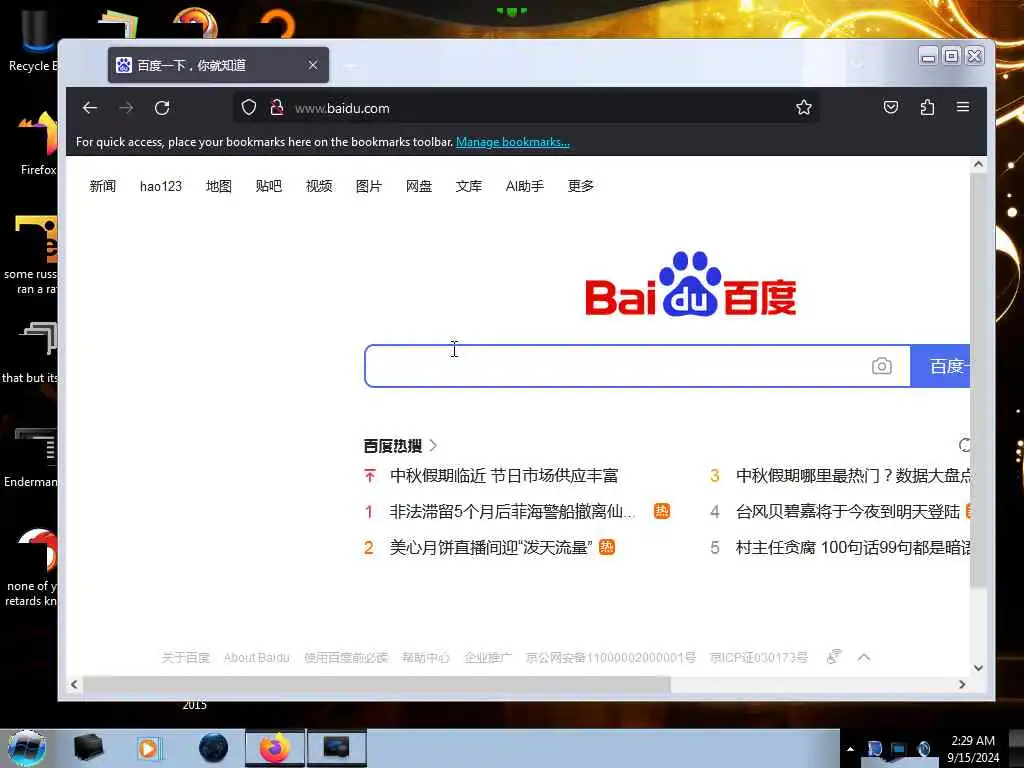Open the clock showing 2:29 AM
This screenshot has width=1024, height=768.
pyautogui.click(x=973, y=749)
